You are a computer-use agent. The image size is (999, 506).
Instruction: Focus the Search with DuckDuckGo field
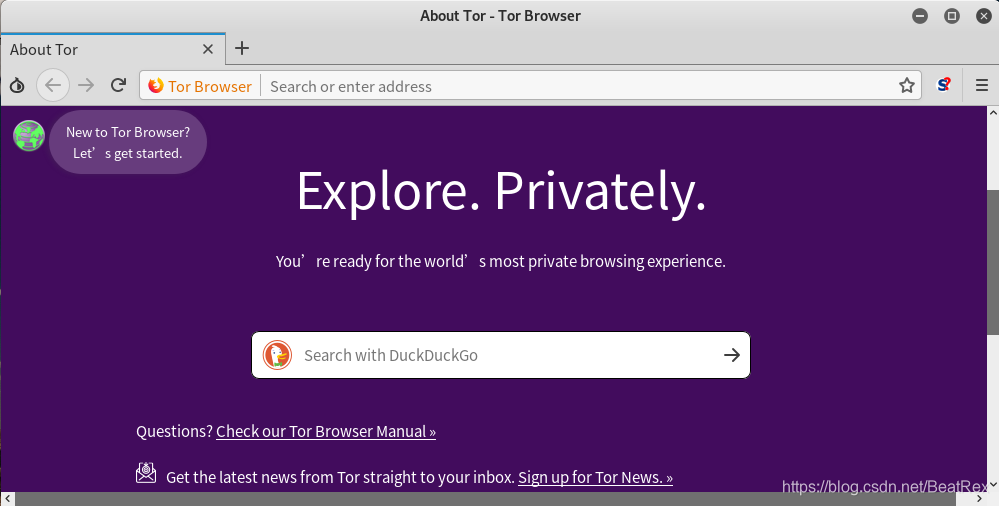point(501,355)
